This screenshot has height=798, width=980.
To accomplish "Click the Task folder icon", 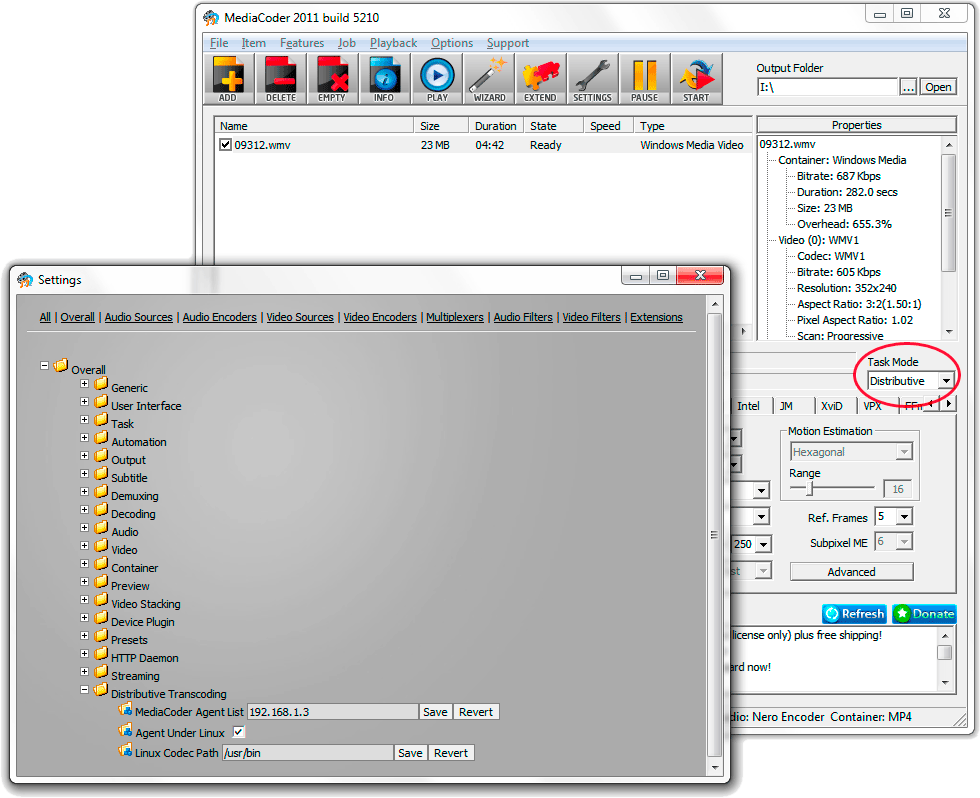I will (101, 419).
